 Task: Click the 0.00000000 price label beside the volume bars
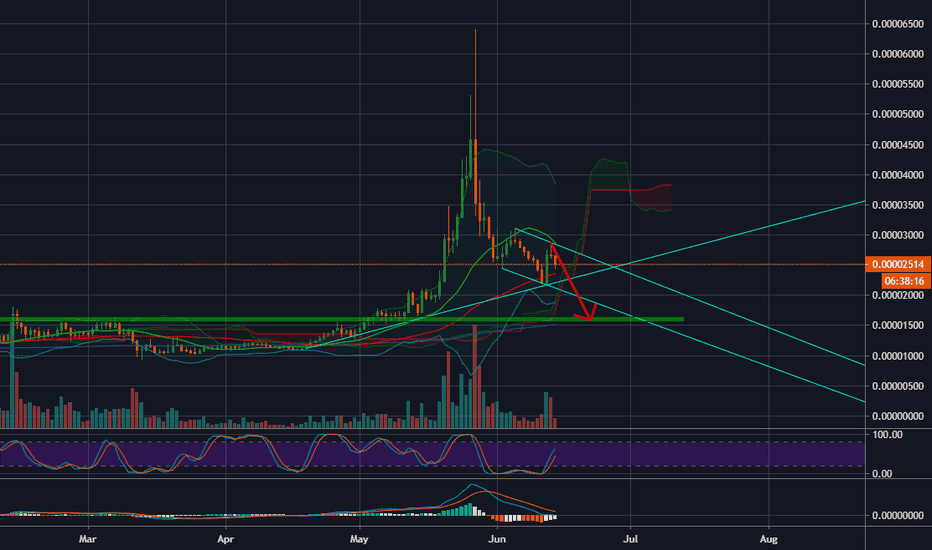898,416
